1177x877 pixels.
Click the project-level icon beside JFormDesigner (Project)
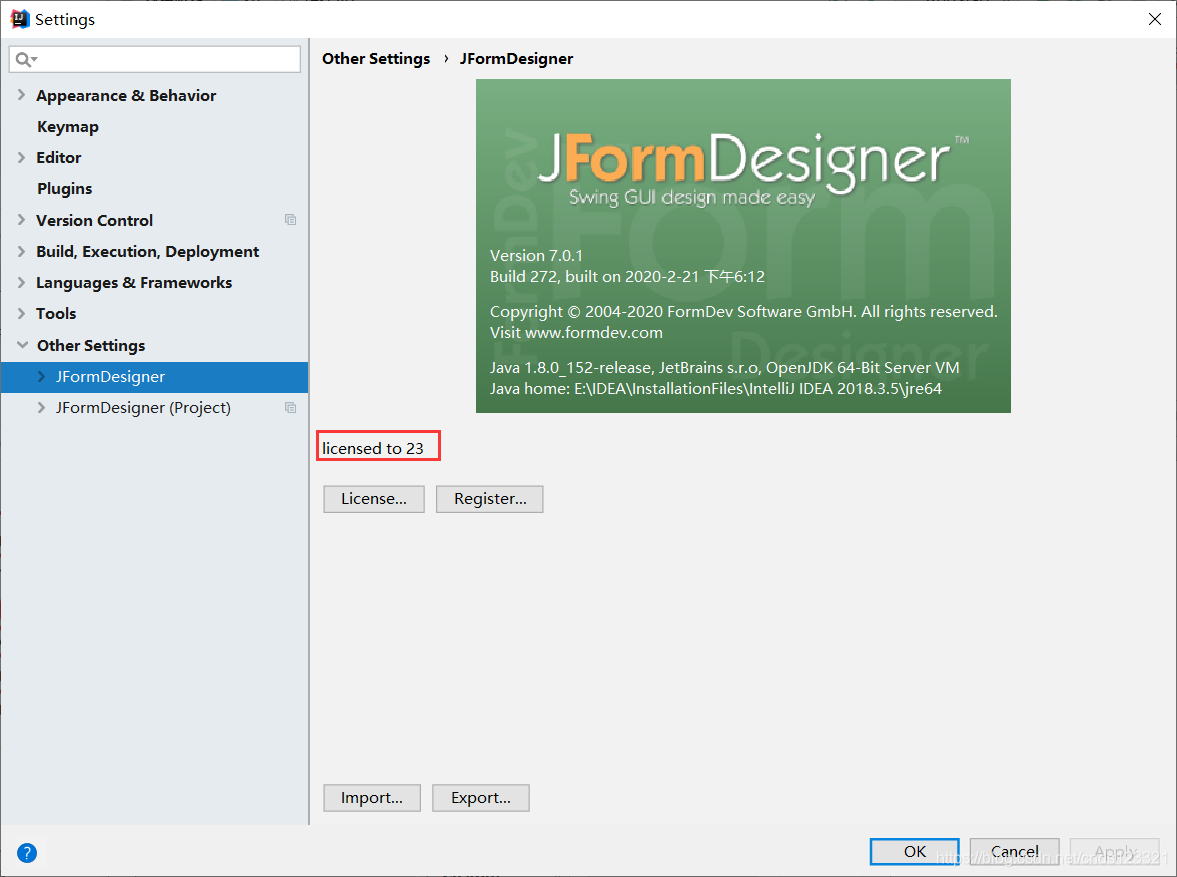click(x=290, y=408)
